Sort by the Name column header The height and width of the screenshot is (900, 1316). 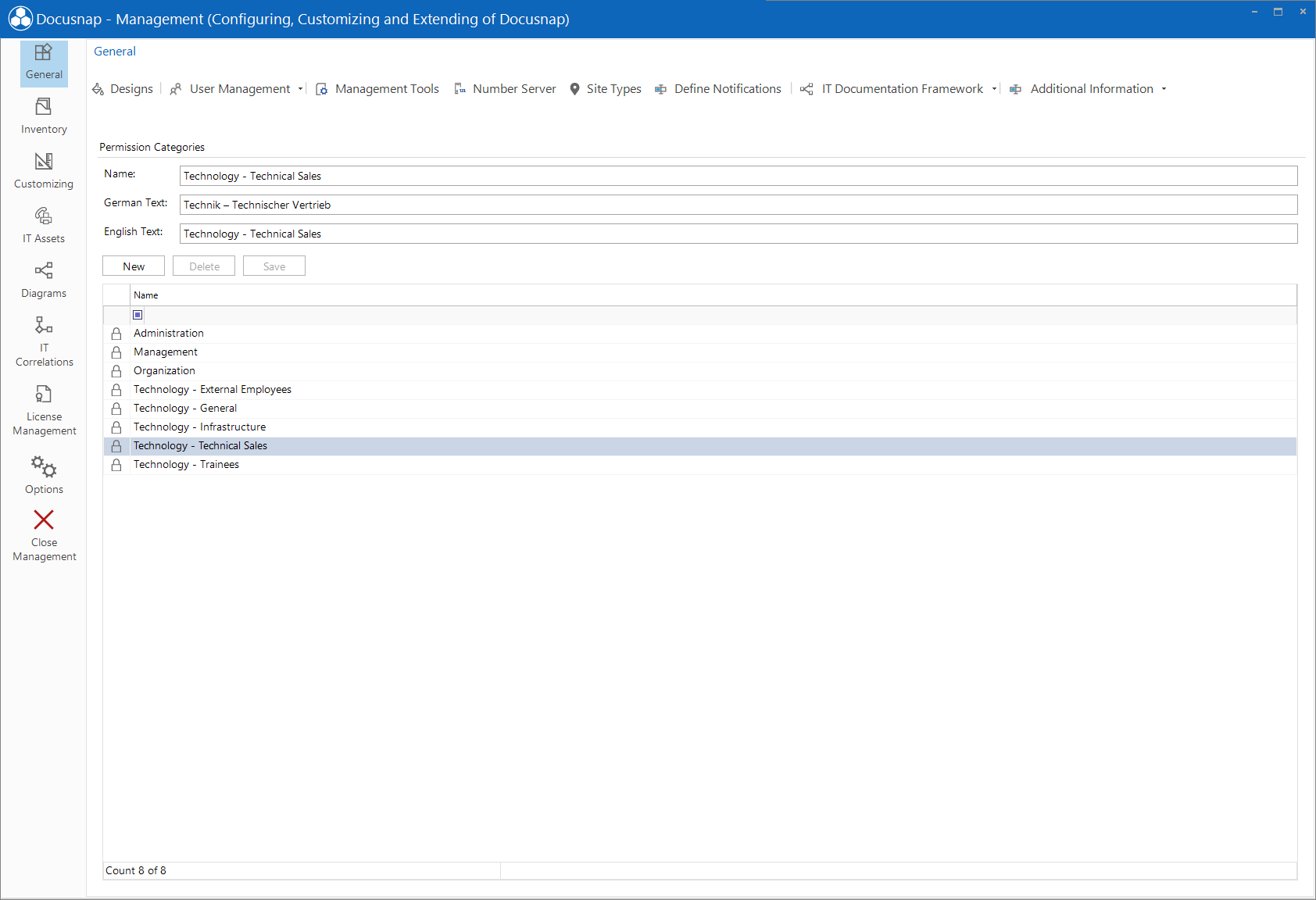[x=713, y=295]
